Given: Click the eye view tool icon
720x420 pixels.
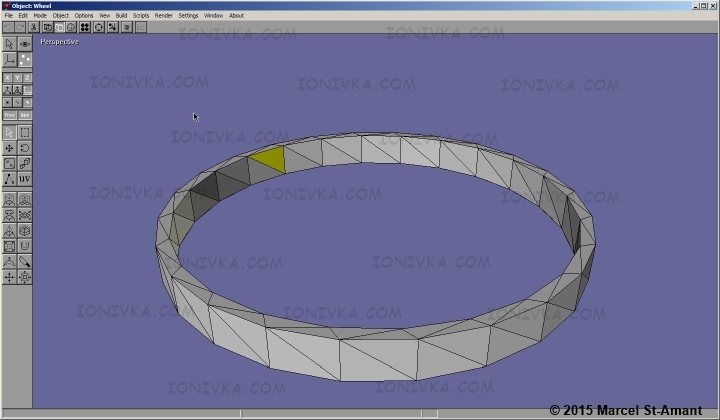Looking at the screenshot, I should point(25,45).
